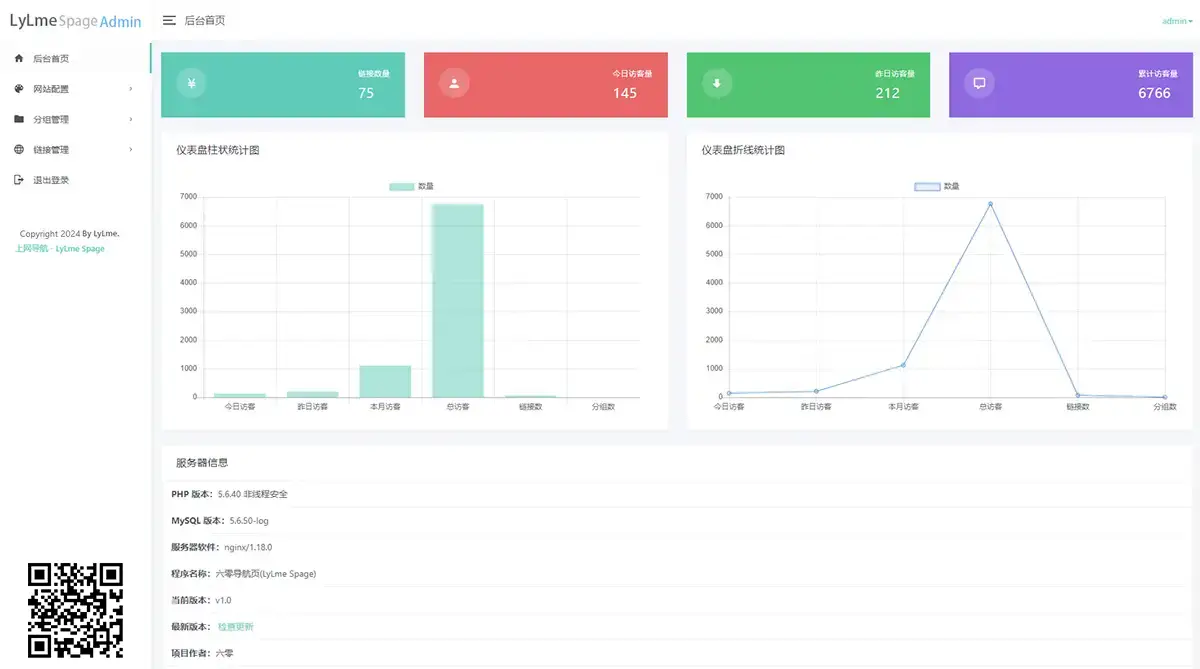Click the folder icon for 分组管理

point(19,119)
